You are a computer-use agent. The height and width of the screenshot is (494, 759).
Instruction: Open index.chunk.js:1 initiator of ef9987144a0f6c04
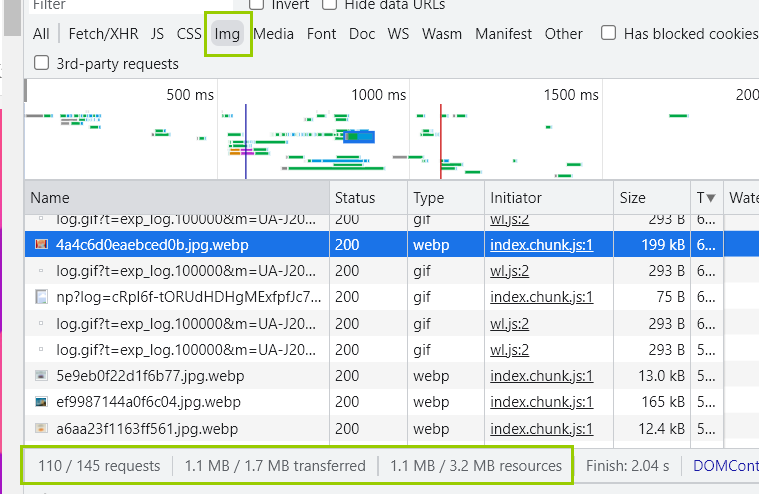541,402
